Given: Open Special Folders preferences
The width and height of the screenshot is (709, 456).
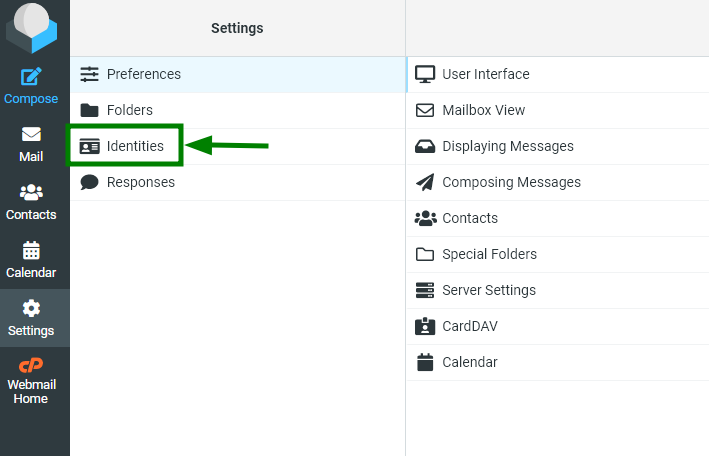Looking at the screenshot, I should click(x=558, y=254).
